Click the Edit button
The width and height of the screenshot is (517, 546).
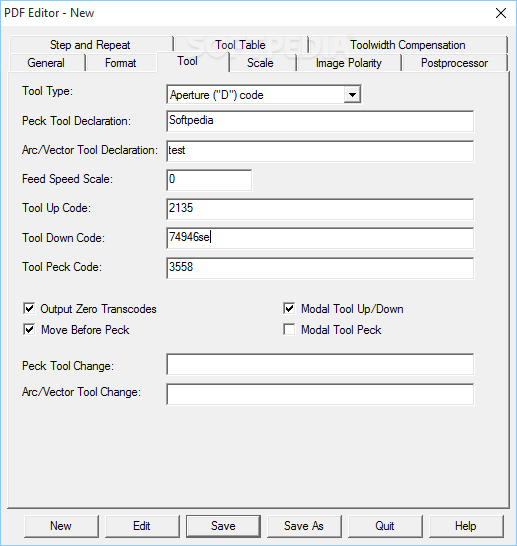pyautogui.click(x=142, y=526)
